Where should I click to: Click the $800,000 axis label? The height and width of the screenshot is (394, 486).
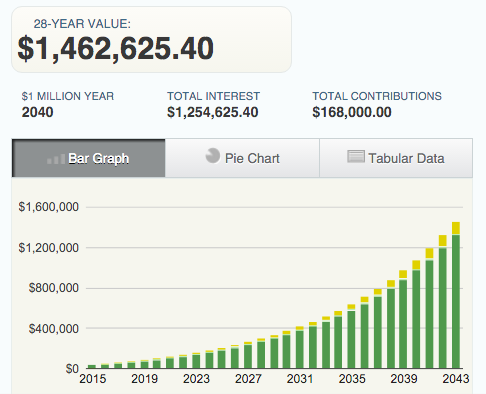54,288
